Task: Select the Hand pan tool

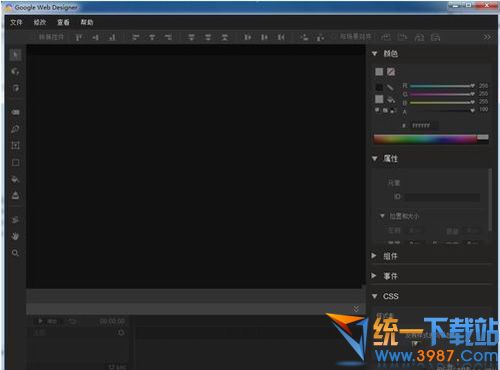Action: [15, 236]
